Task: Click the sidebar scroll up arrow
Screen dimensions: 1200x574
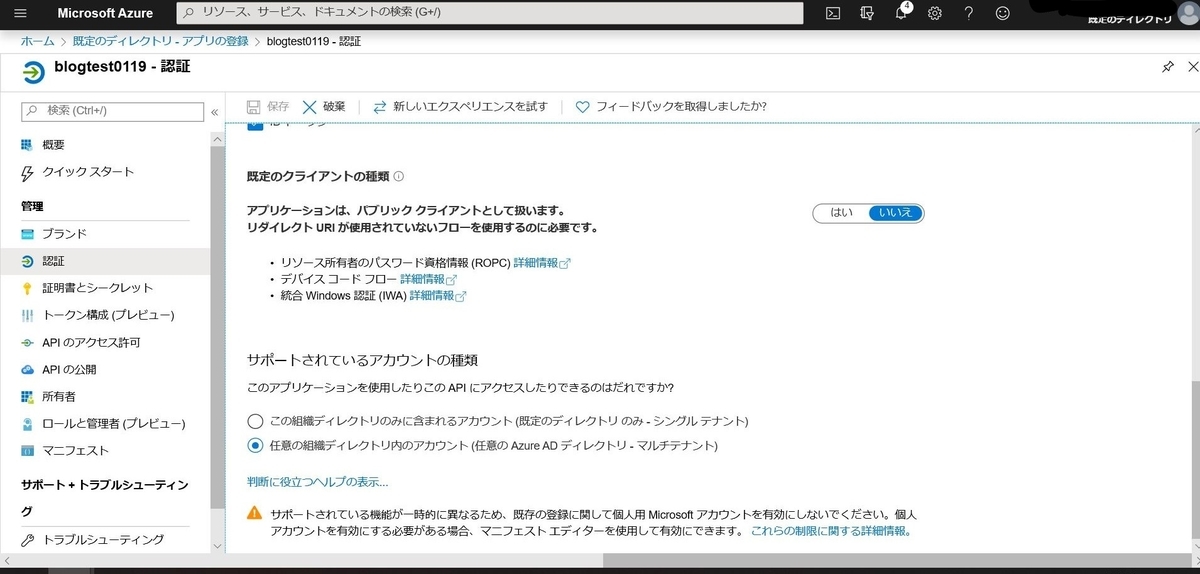Action: click(x=218, y=137)
